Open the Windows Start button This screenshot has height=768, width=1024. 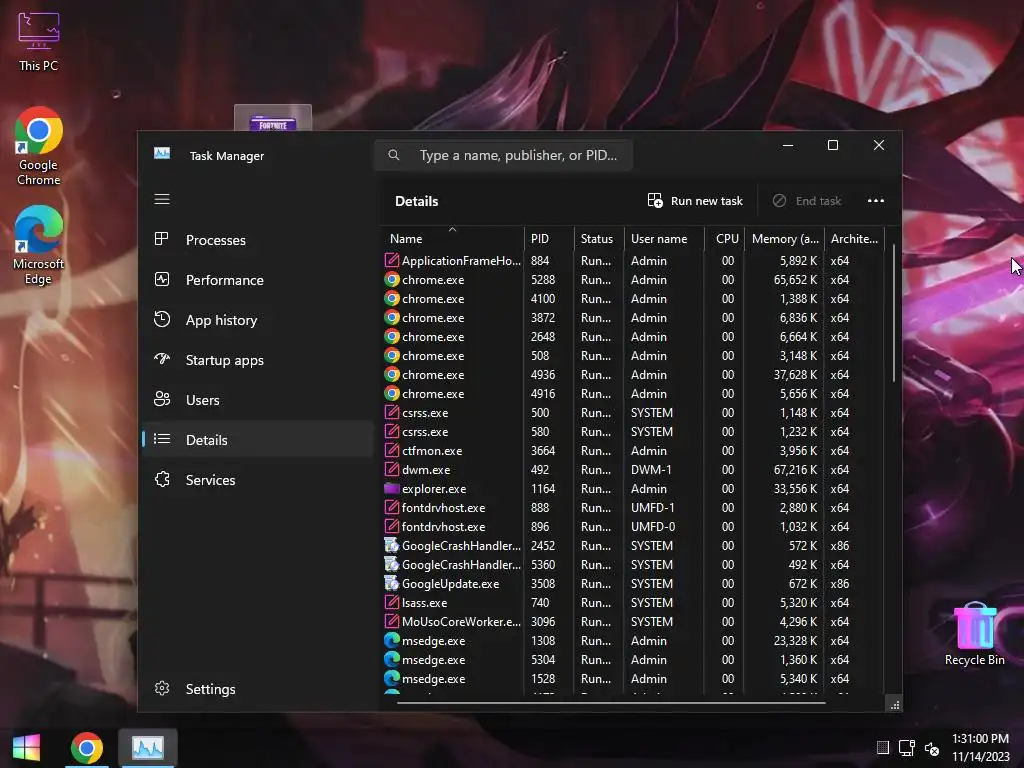[27, 747]
